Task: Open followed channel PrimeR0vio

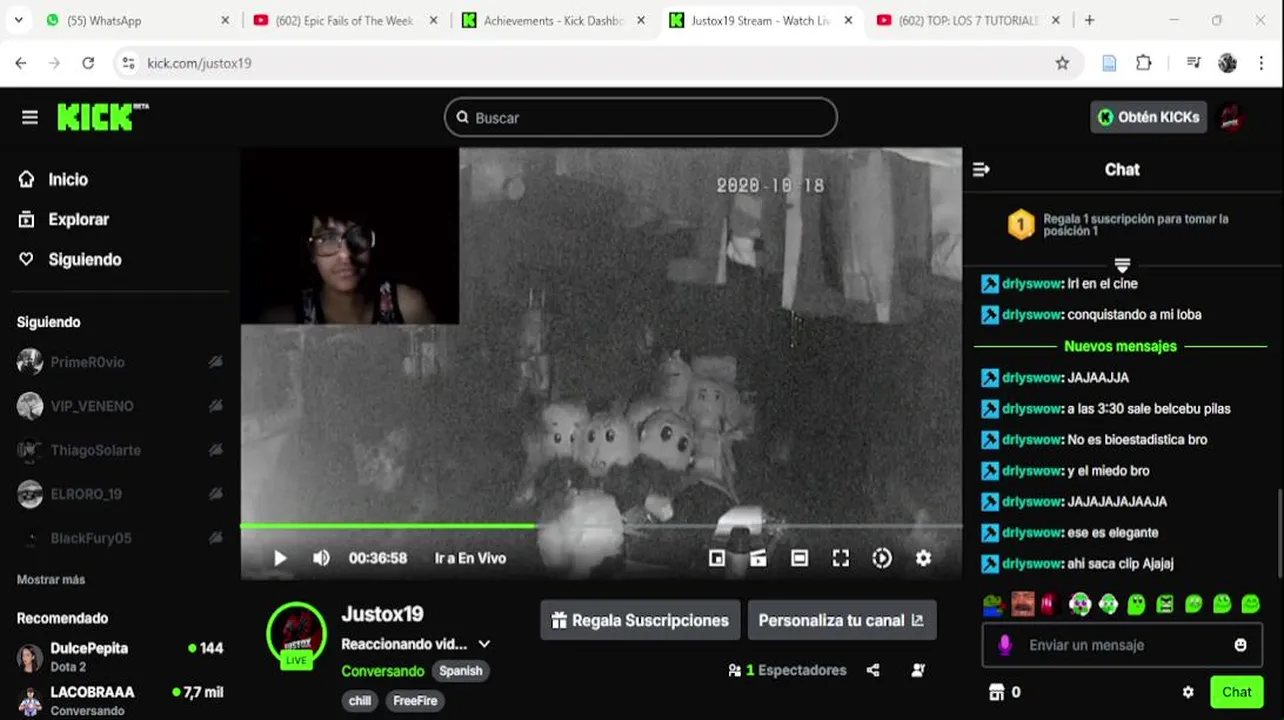Action: [120, 362]
